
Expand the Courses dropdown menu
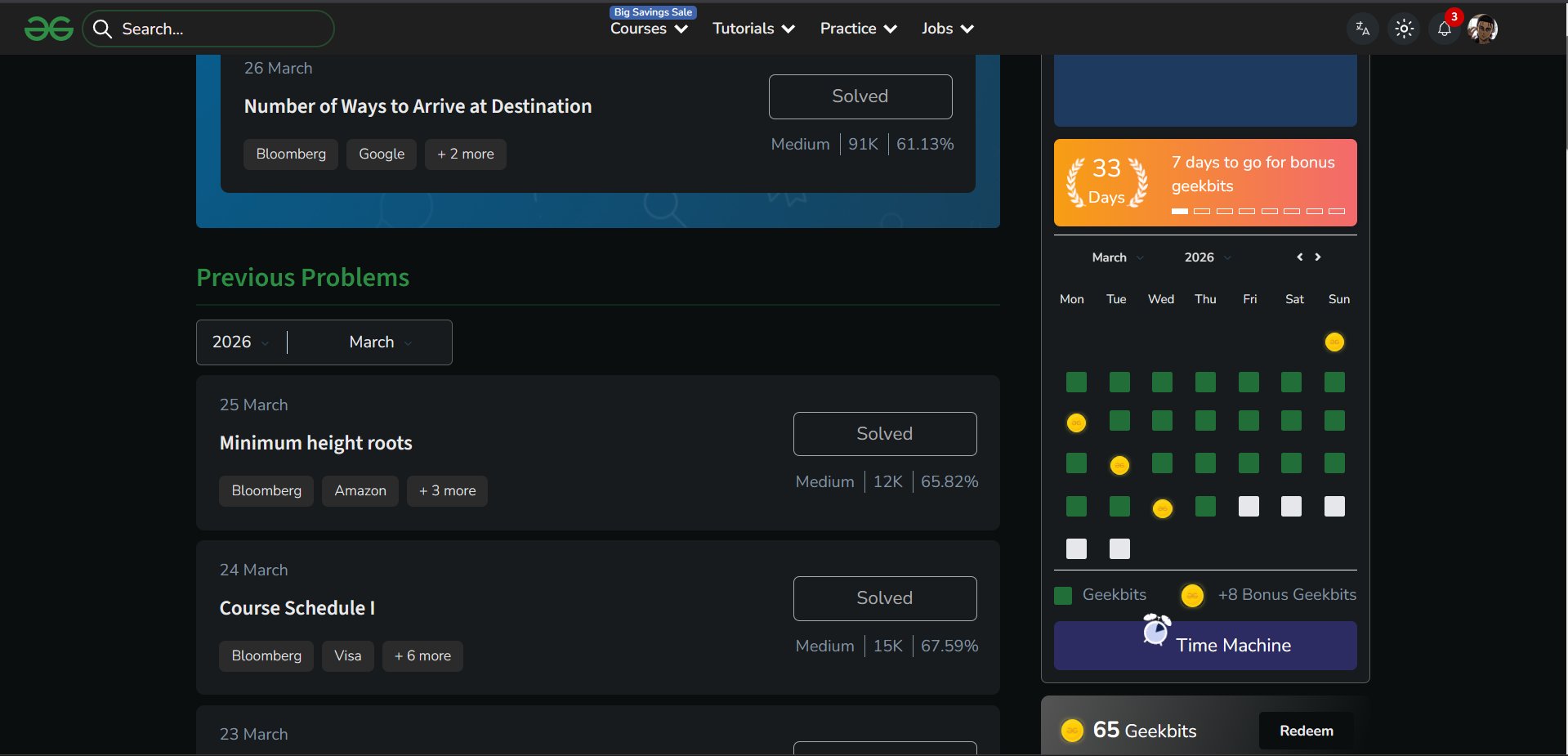pos(649,29)
